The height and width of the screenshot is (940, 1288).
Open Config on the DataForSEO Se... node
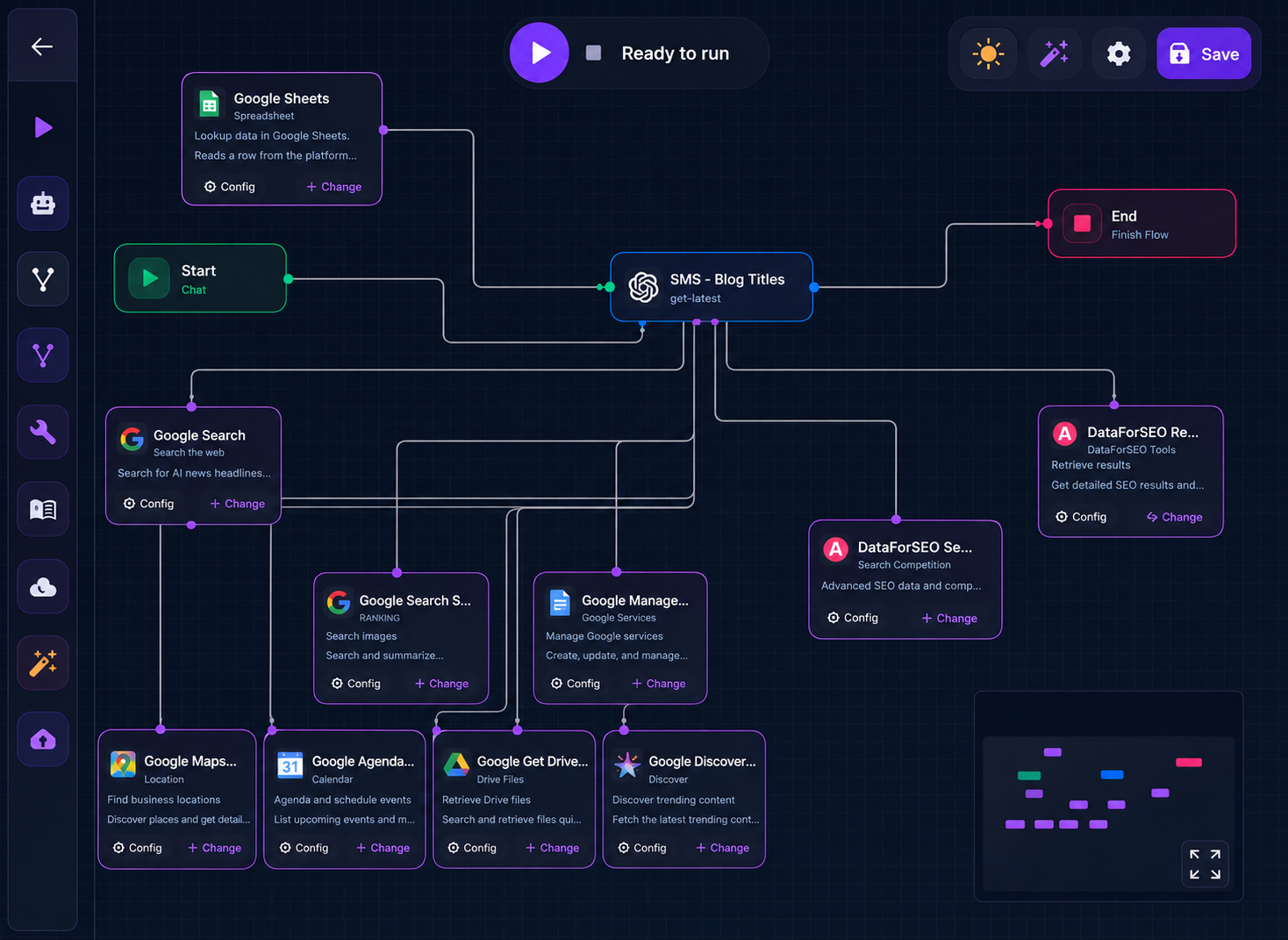tap(853, 618)
